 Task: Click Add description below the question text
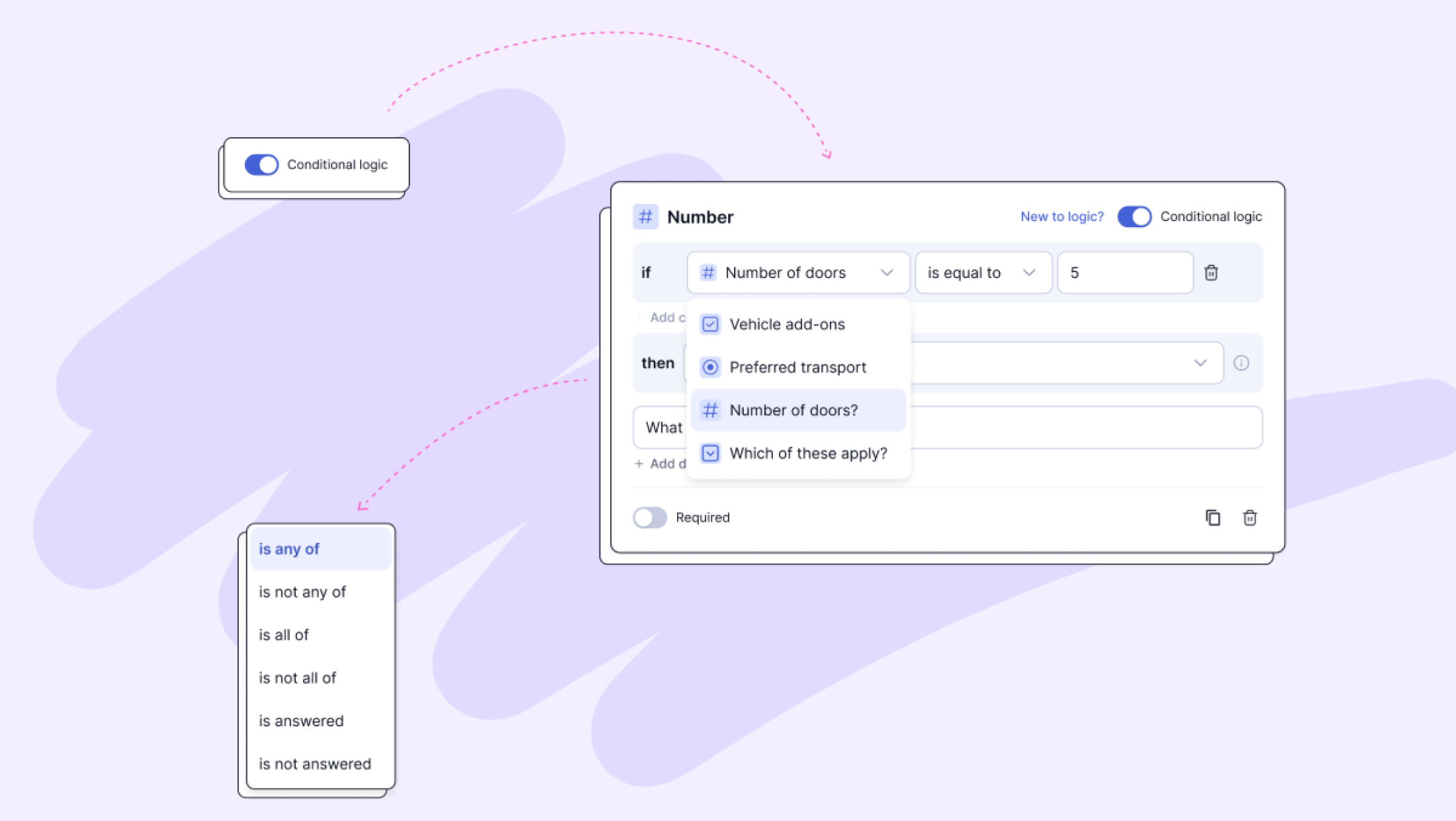662,463
